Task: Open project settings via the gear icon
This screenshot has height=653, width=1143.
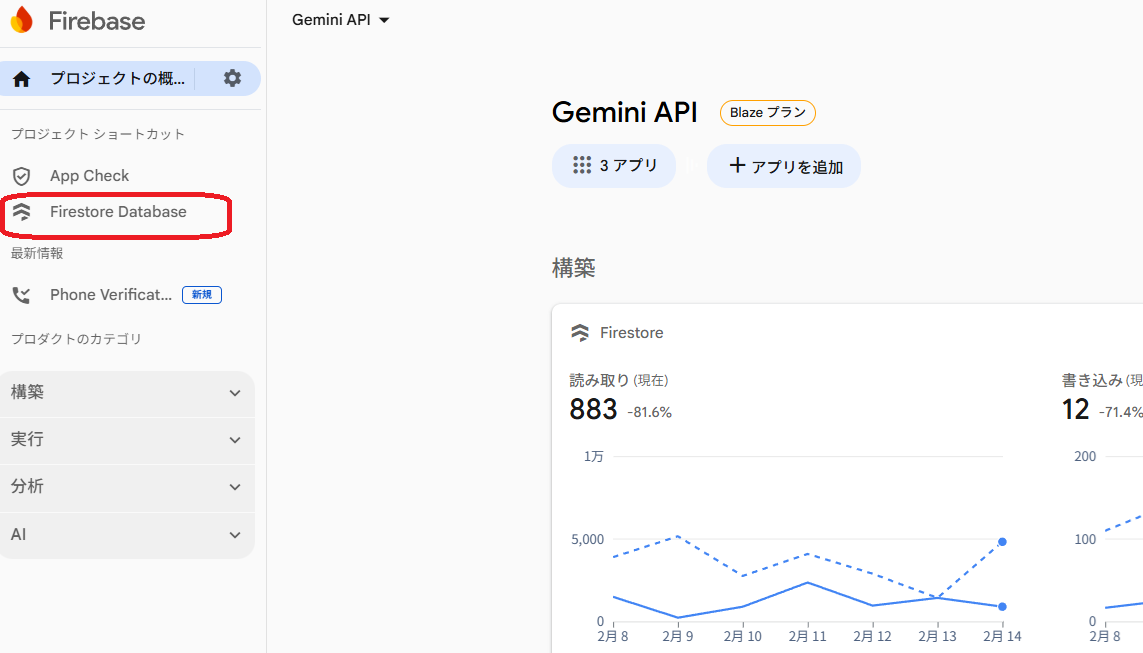Action: pyautogui.click(x=230, y=76)
